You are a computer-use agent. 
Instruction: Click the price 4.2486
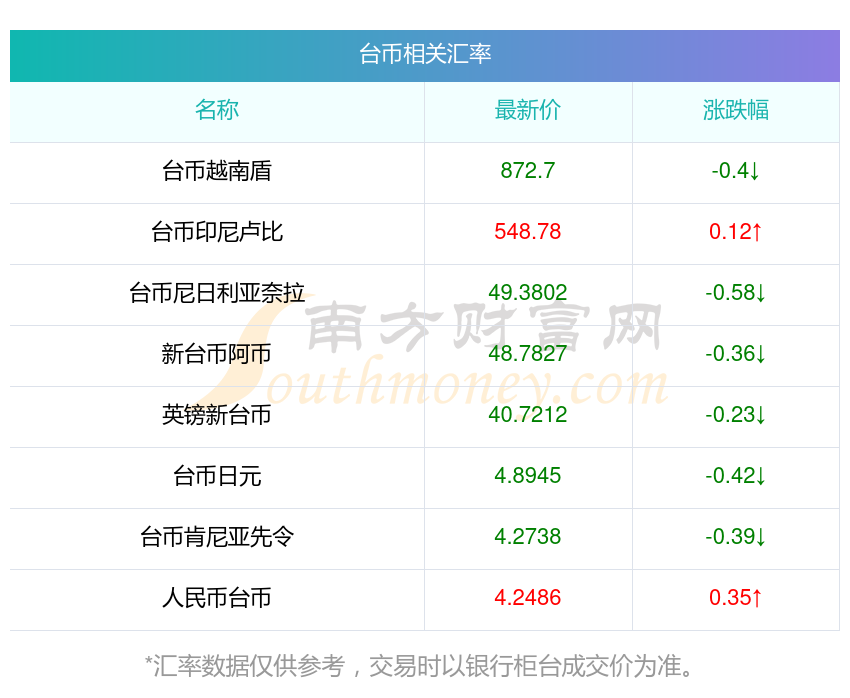[x=527, y=598]
